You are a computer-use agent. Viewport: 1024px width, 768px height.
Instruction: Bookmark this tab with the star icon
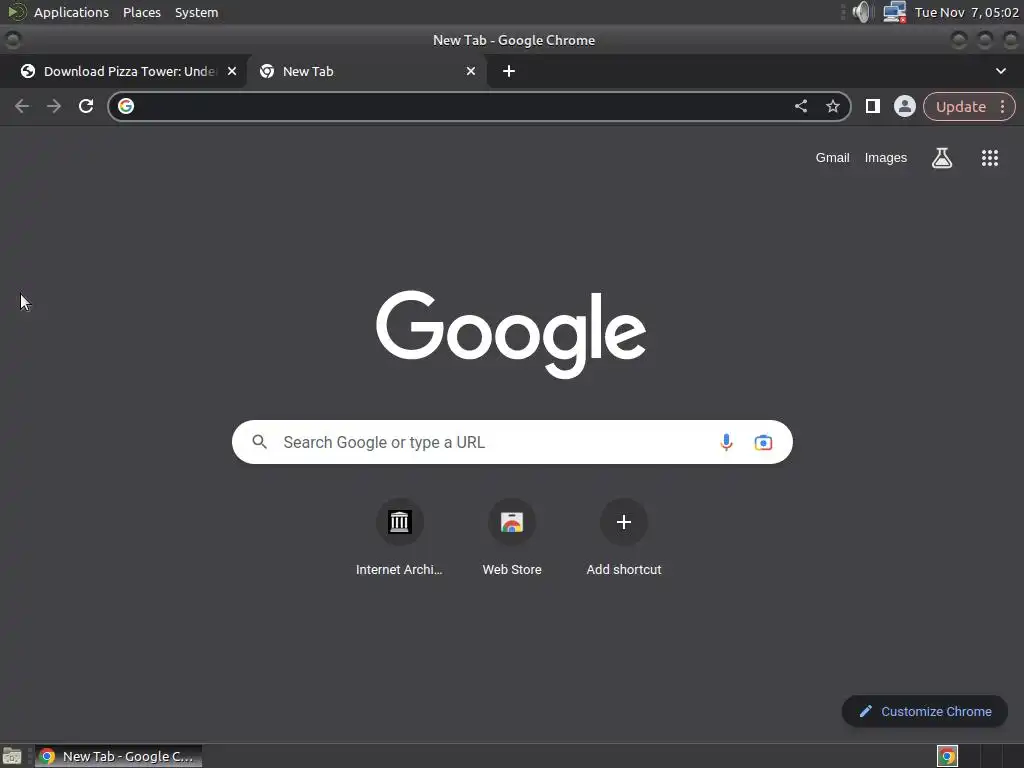[833, 106]
